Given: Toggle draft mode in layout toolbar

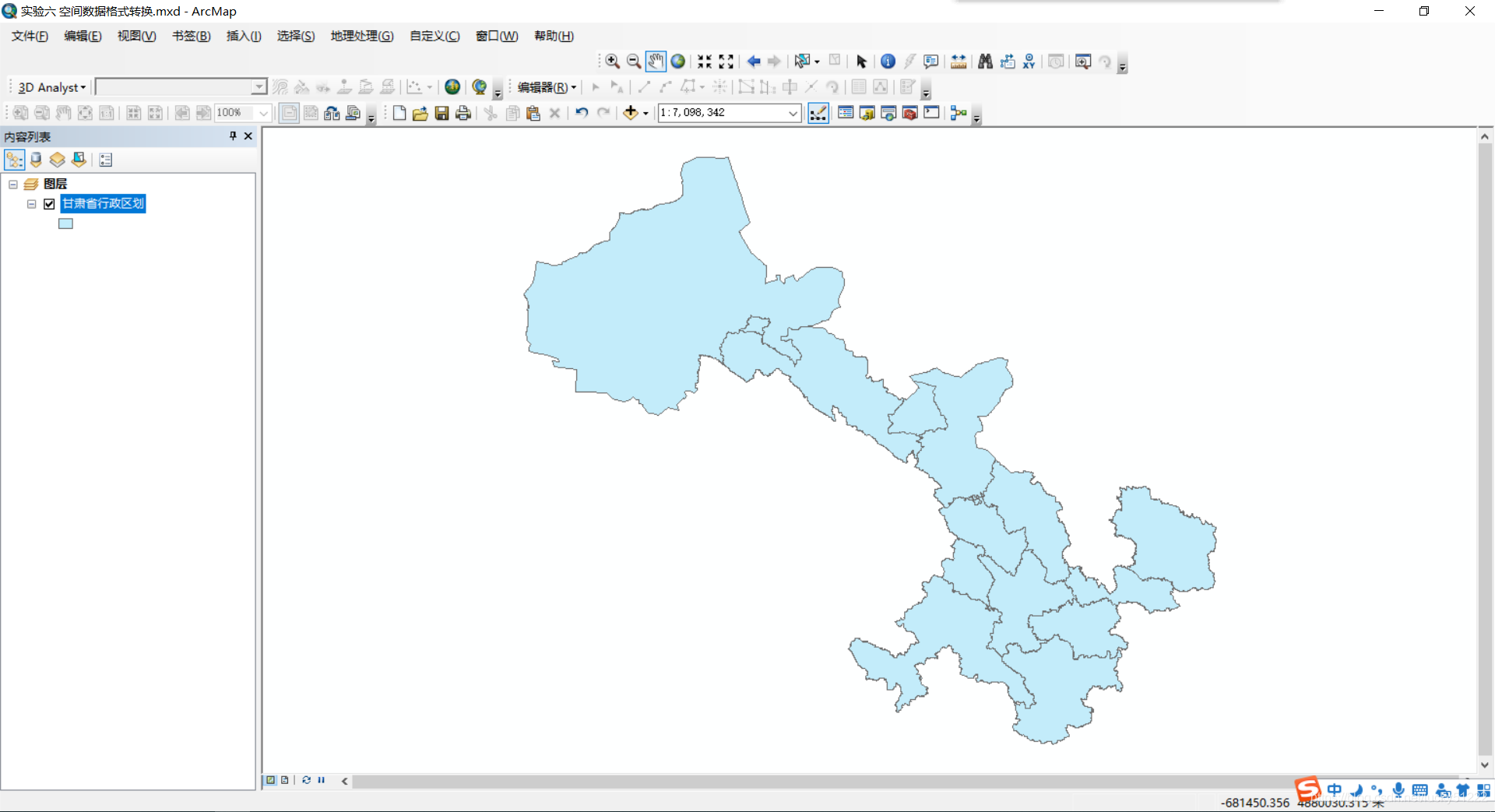Looking at the screenshot, I should [289, 113].
